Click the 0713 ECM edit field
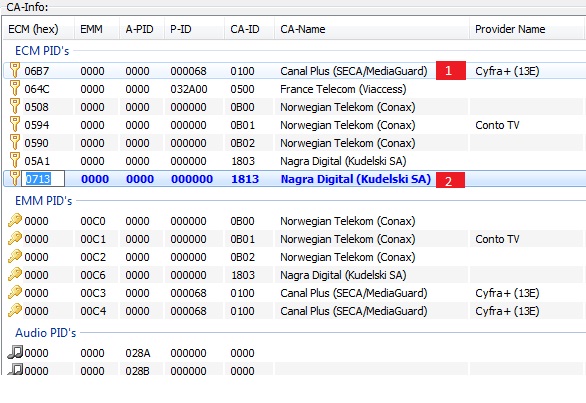Viewport: 586px width, 403px height. pos(44,179)
